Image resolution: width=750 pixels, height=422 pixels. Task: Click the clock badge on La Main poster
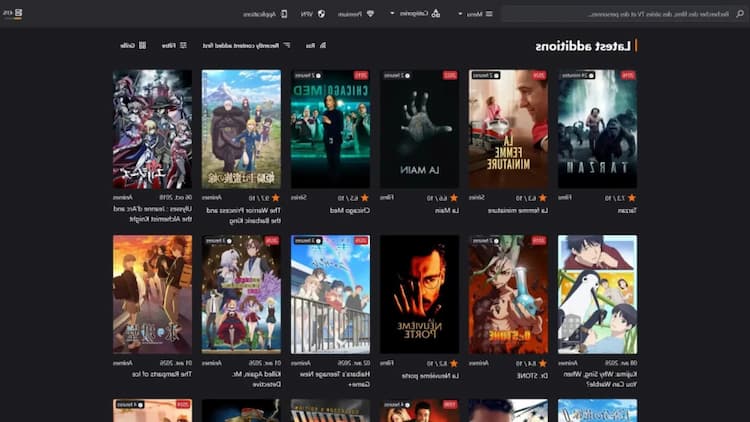click(397, 76)
